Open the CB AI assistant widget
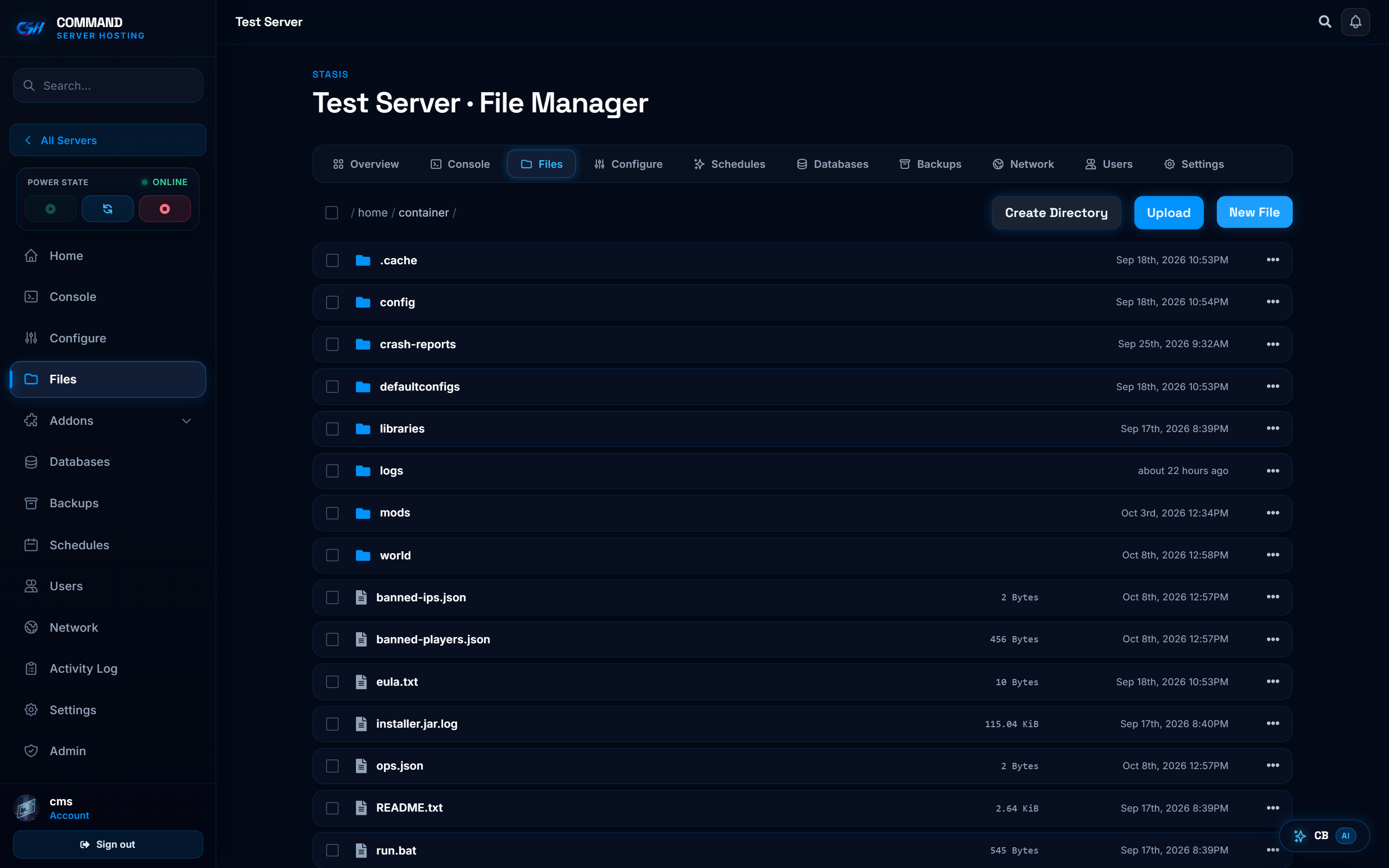 1324,835
